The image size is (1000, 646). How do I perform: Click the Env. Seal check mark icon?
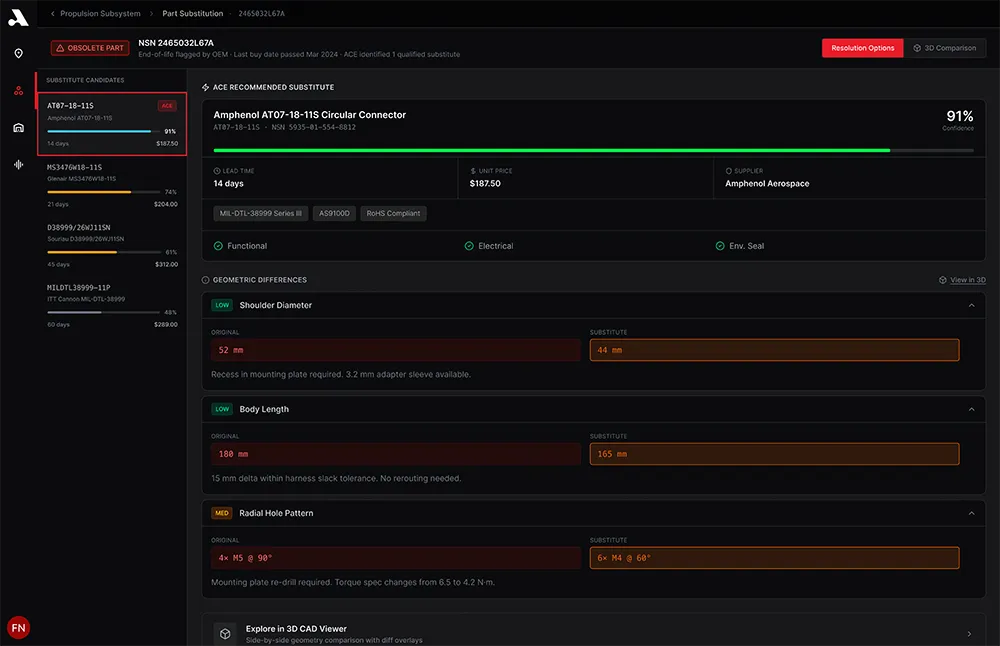[x=720, y=246]
